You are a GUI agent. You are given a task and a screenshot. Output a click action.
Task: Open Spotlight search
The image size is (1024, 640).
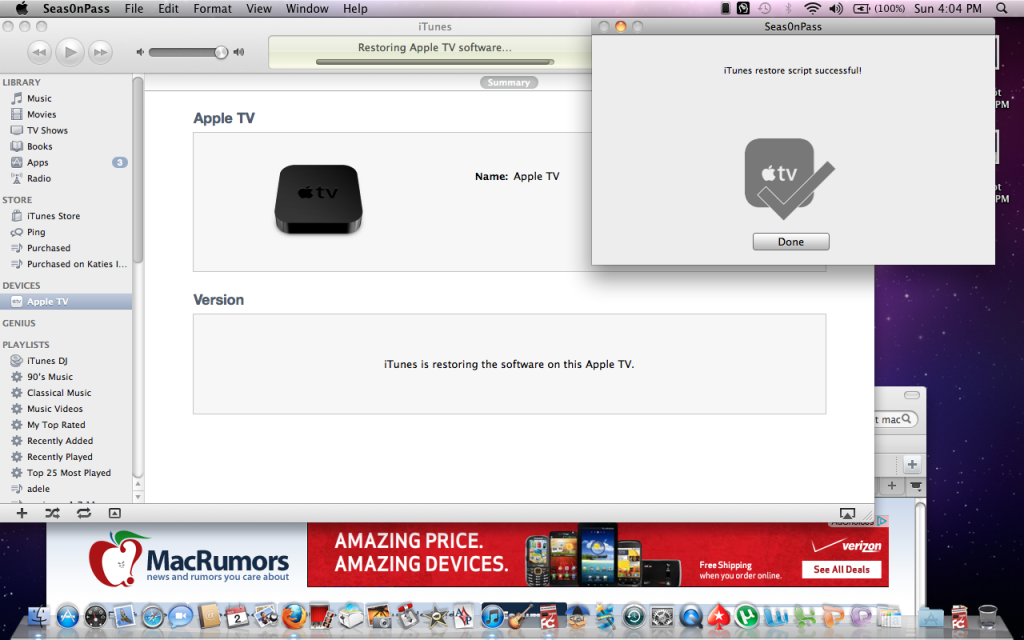1002,8
